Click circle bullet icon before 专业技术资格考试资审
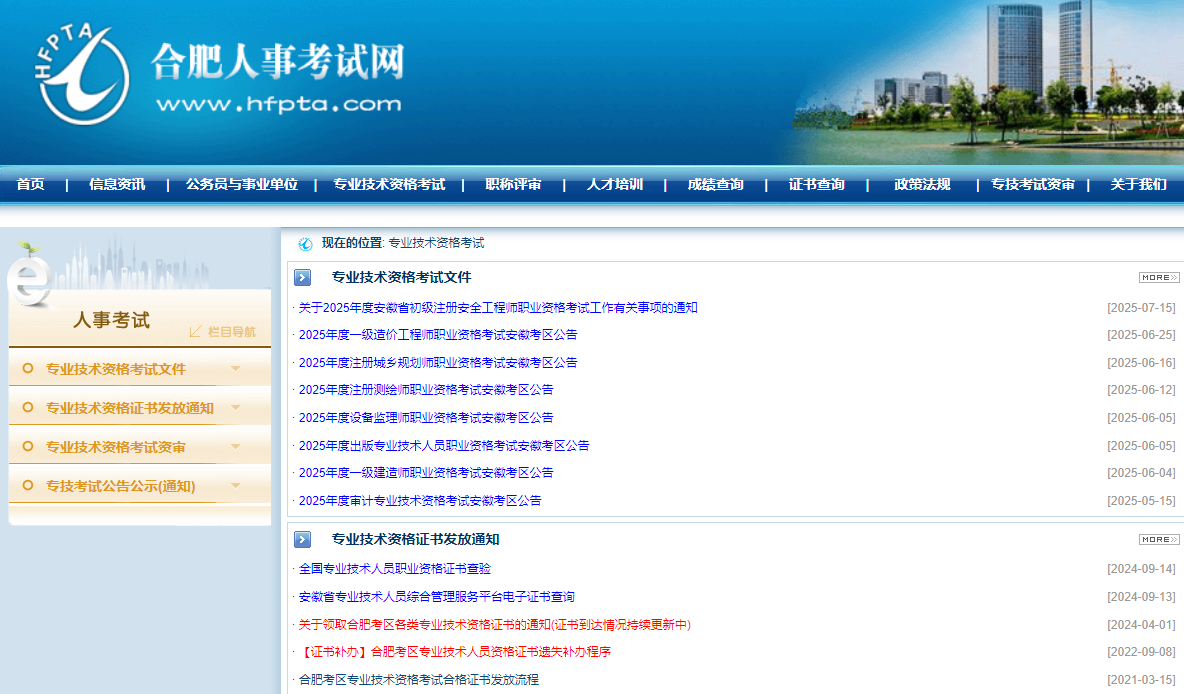Image resolution: width=1184 pixels, height=694 pixels. point(27,447)
